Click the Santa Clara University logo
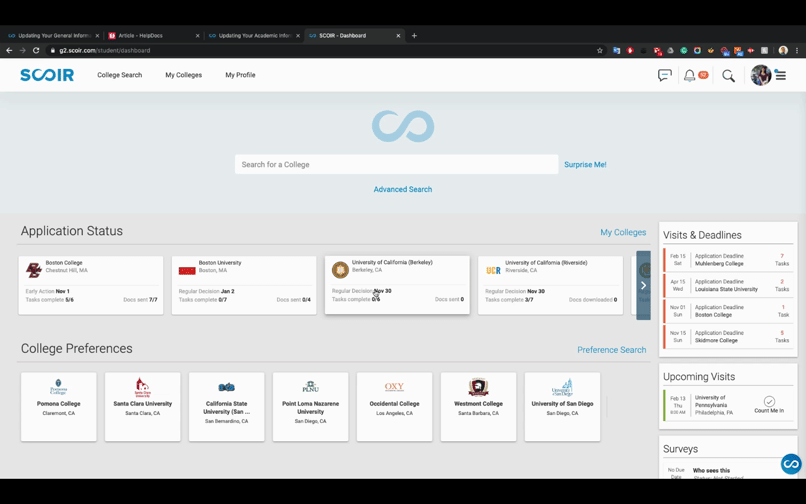 [x=142, y=387]
